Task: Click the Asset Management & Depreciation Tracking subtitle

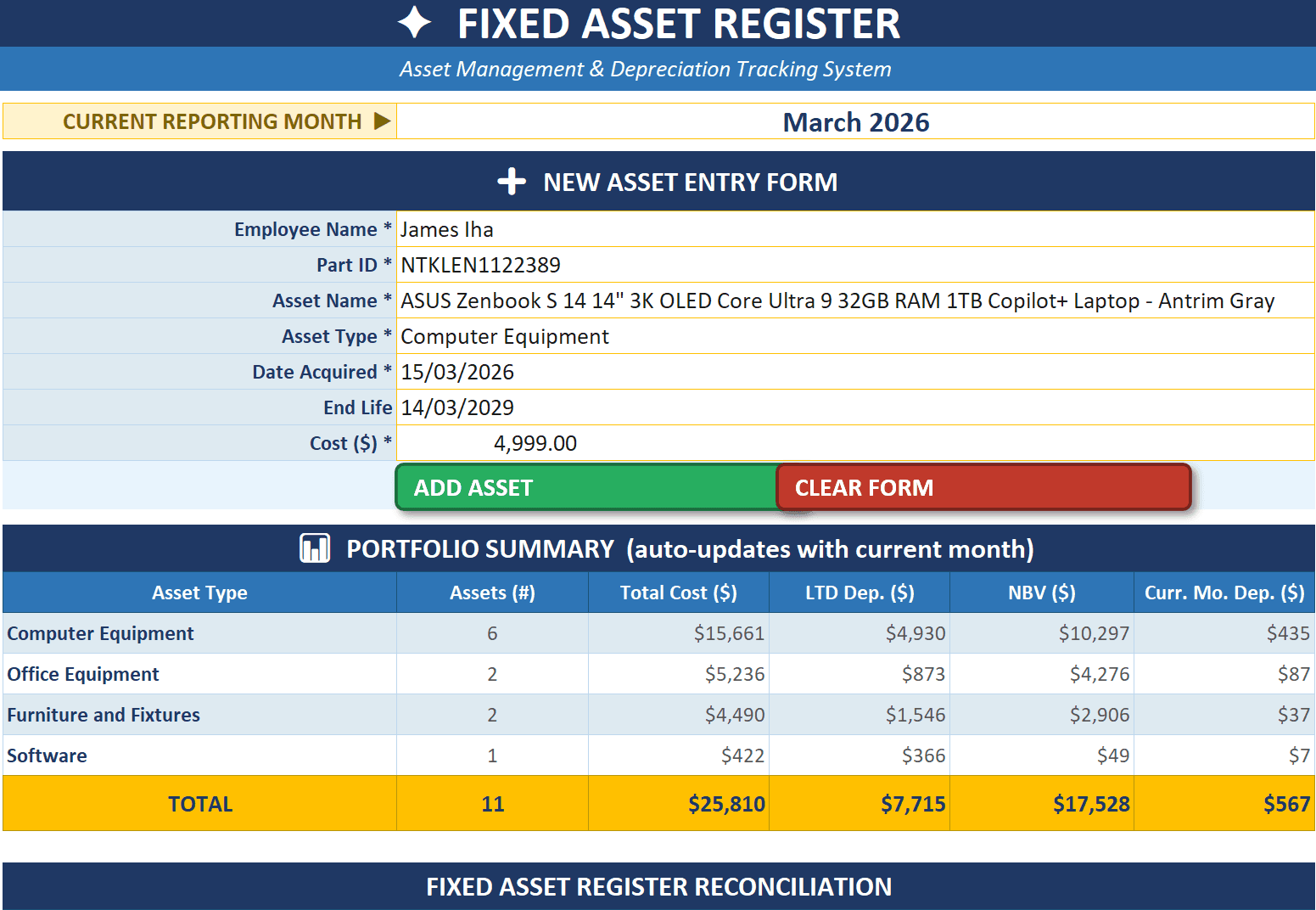Action: click(x=646, y=69)
